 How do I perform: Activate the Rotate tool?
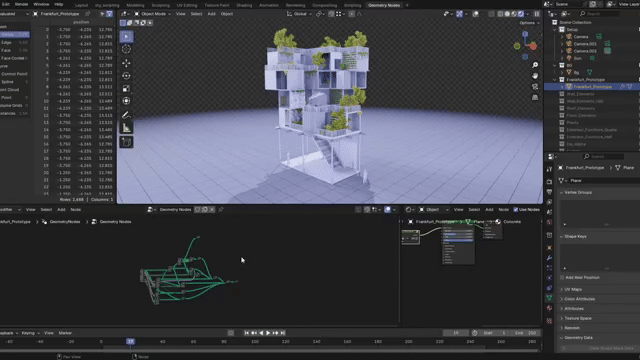pyautogui.click(x=126, y=76)
